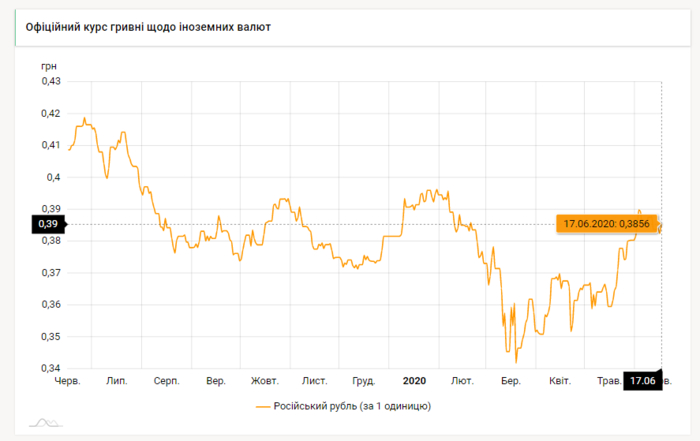Click the Квіт. label on timeline
This screenshot has height=441, width=700.
(560, 381)
